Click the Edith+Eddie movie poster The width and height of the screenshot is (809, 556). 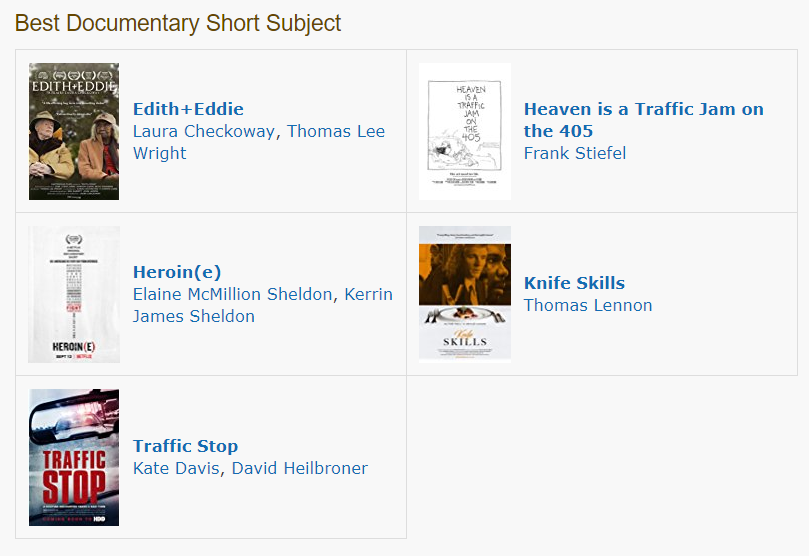74,132
